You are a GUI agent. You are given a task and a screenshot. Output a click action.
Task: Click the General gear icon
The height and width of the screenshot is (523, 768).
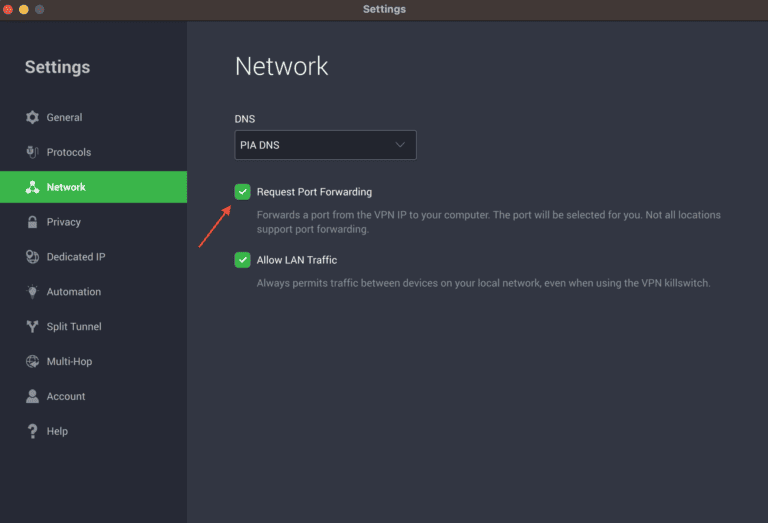click(x=32, y=117)
